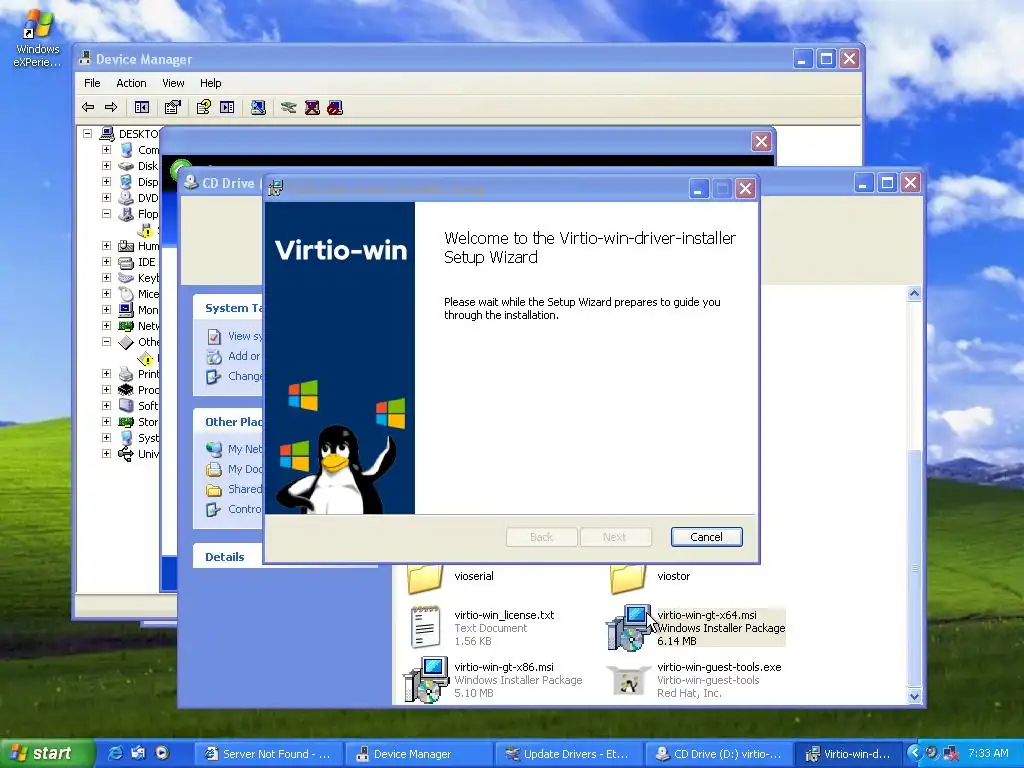Screen dimensions: 1024x768
Task: Open the Windows eXPerience desktop shortcut
Action: pos(37,39)
